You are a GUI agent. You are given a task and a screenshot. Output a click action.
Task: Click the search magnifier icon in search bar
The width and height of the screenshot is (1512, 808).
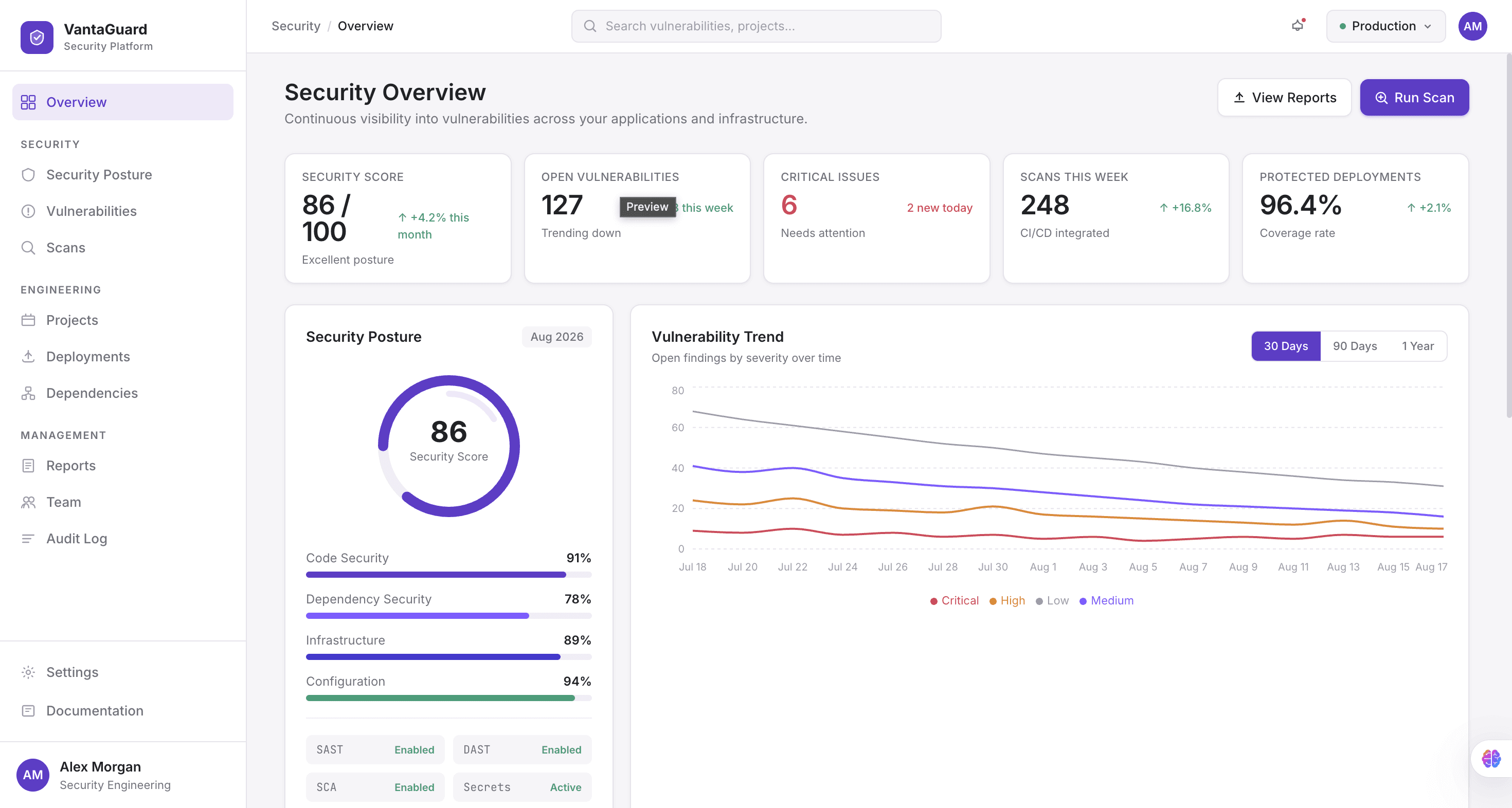[590, 26]
